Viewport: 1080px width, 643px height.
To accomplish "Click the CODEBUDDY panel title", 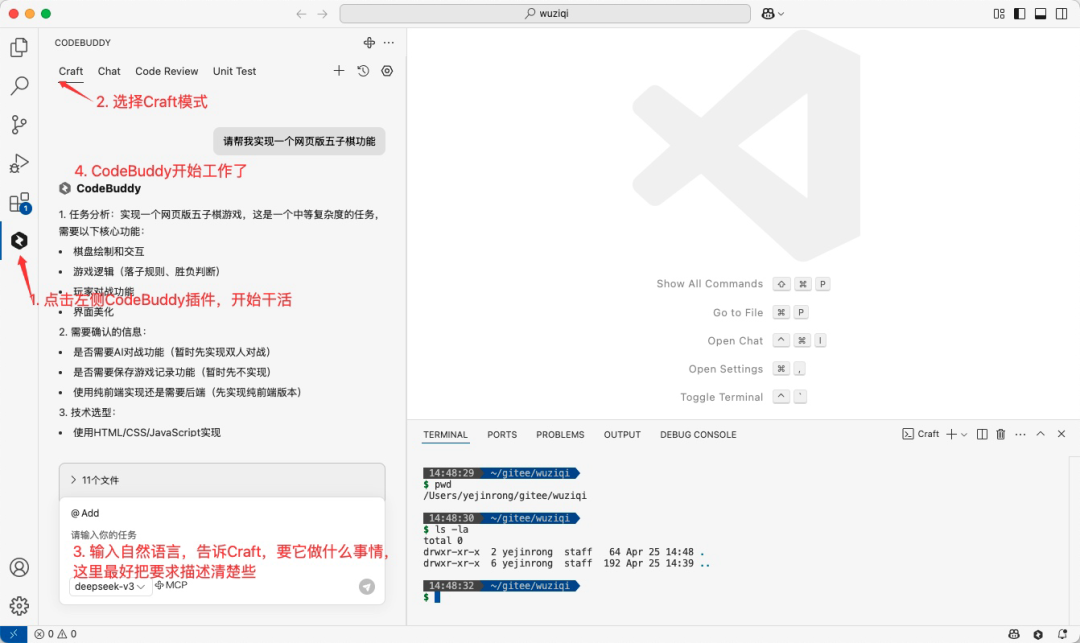I will (x=83, y=43).
